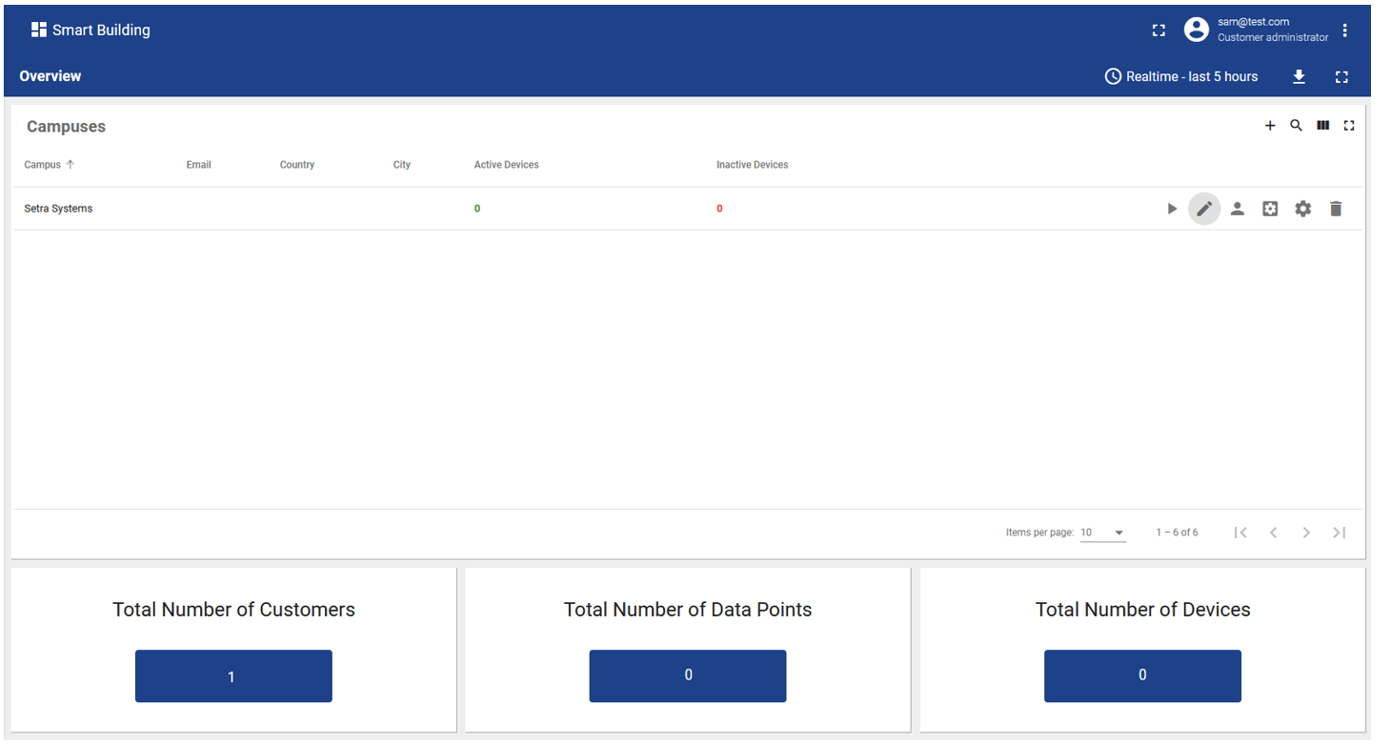Click the download icon in the Overview bar
Image resolution: width=1378 pixels, height=751 pixels.
click(1298, 76)
